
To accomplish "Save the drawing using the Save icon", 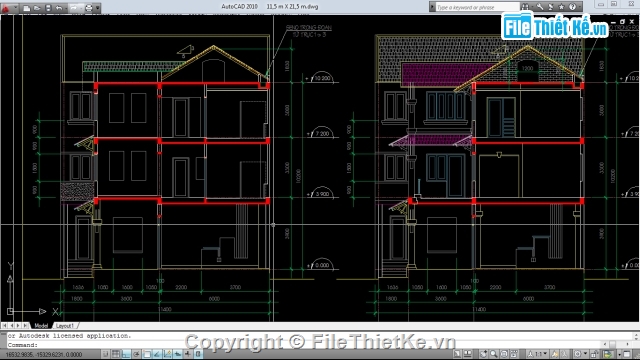I will [x=48, y=8].
